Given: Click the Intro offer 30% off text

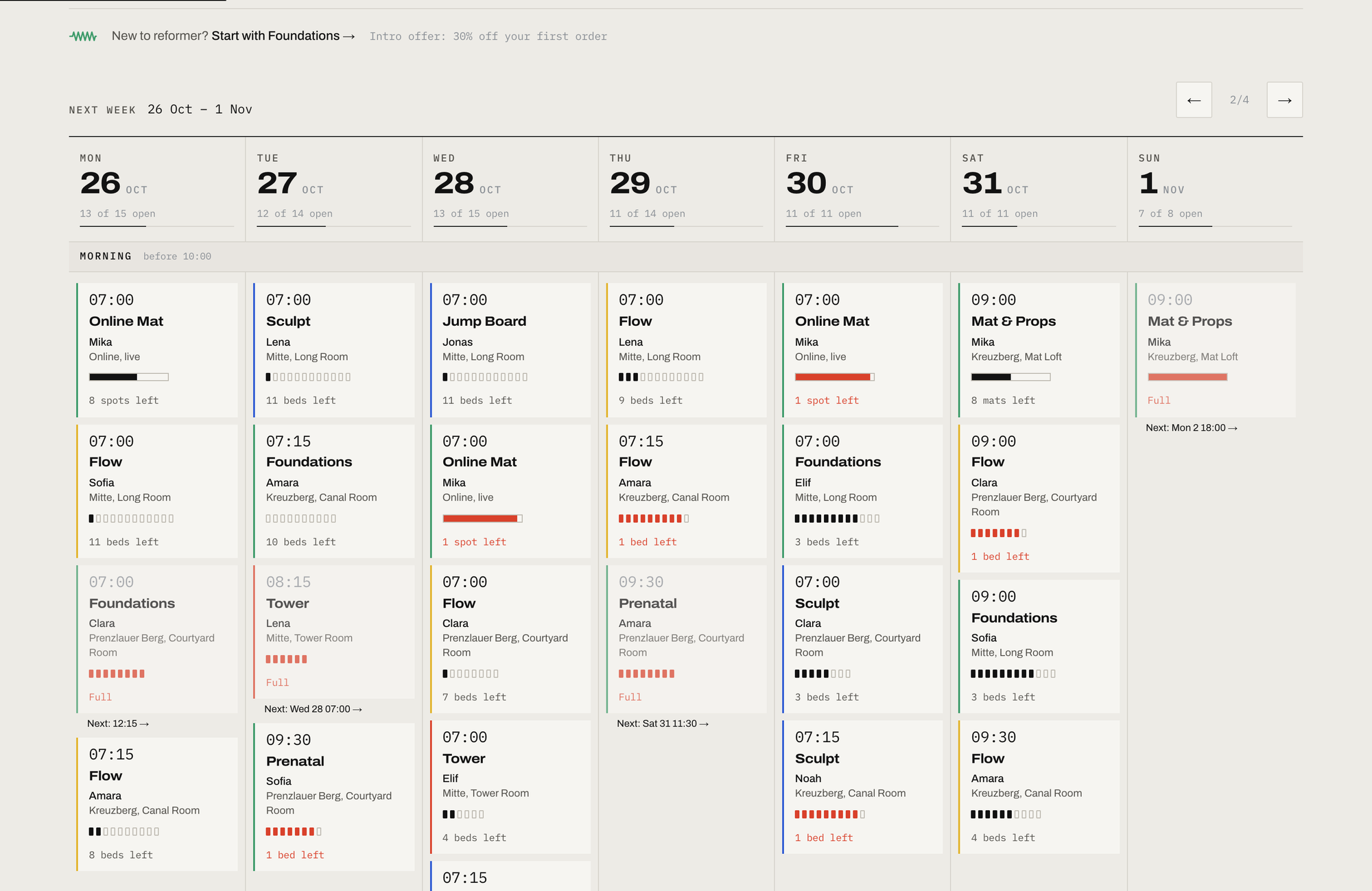Looking at the screenshot, I should pos(488,36).
